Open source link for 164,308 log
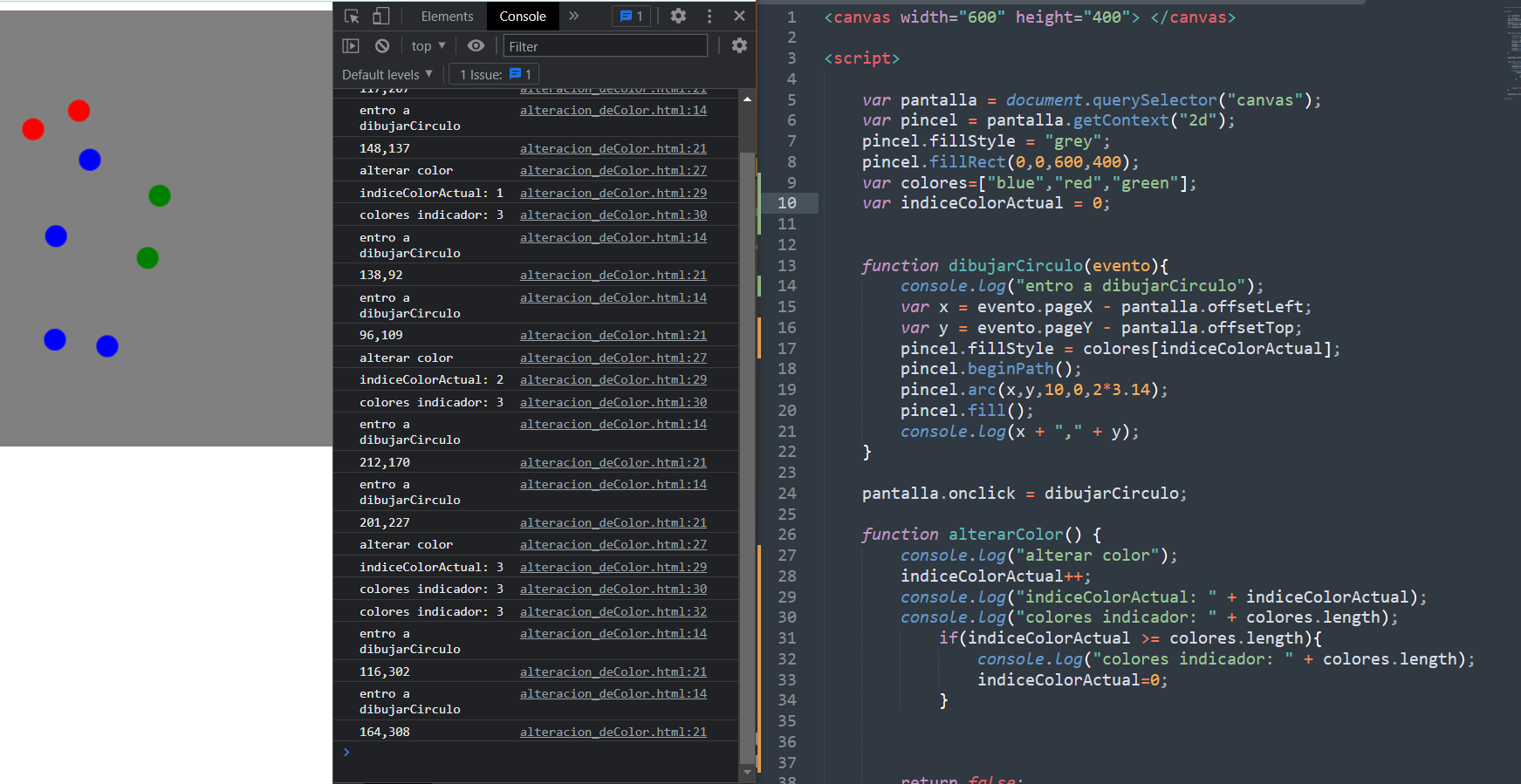The height and width of the screenshot is (784, 1521). click(613, 732)
